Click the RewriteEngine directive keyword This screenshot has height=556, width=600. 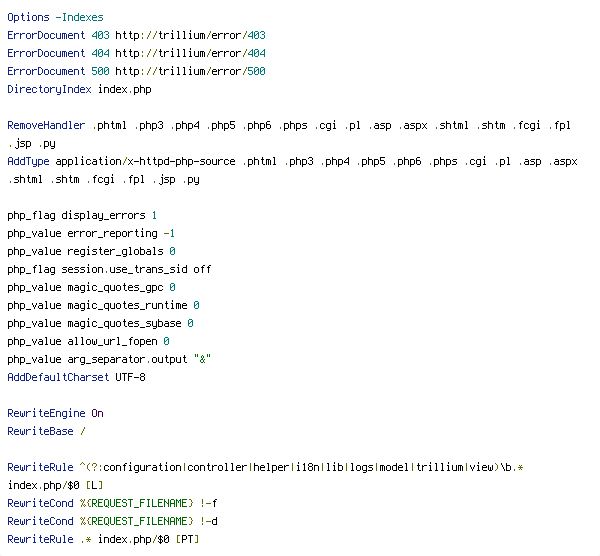tap(46, 413)
